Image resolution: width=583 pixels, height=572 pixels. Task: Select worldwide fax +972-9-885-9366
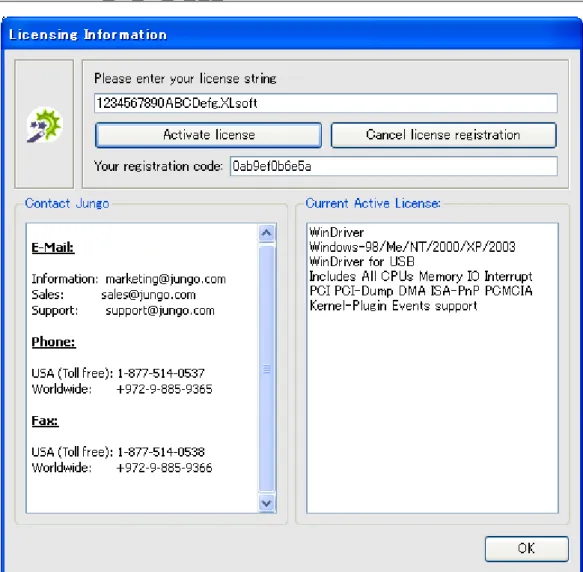164,467
